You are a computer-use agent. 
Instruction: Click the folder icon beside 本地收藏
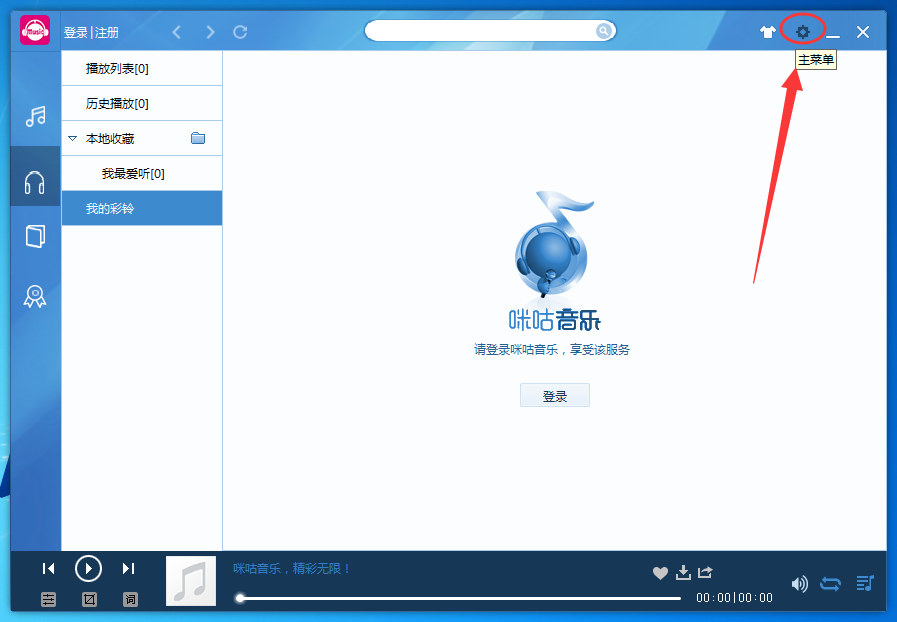tap(198, 138)
